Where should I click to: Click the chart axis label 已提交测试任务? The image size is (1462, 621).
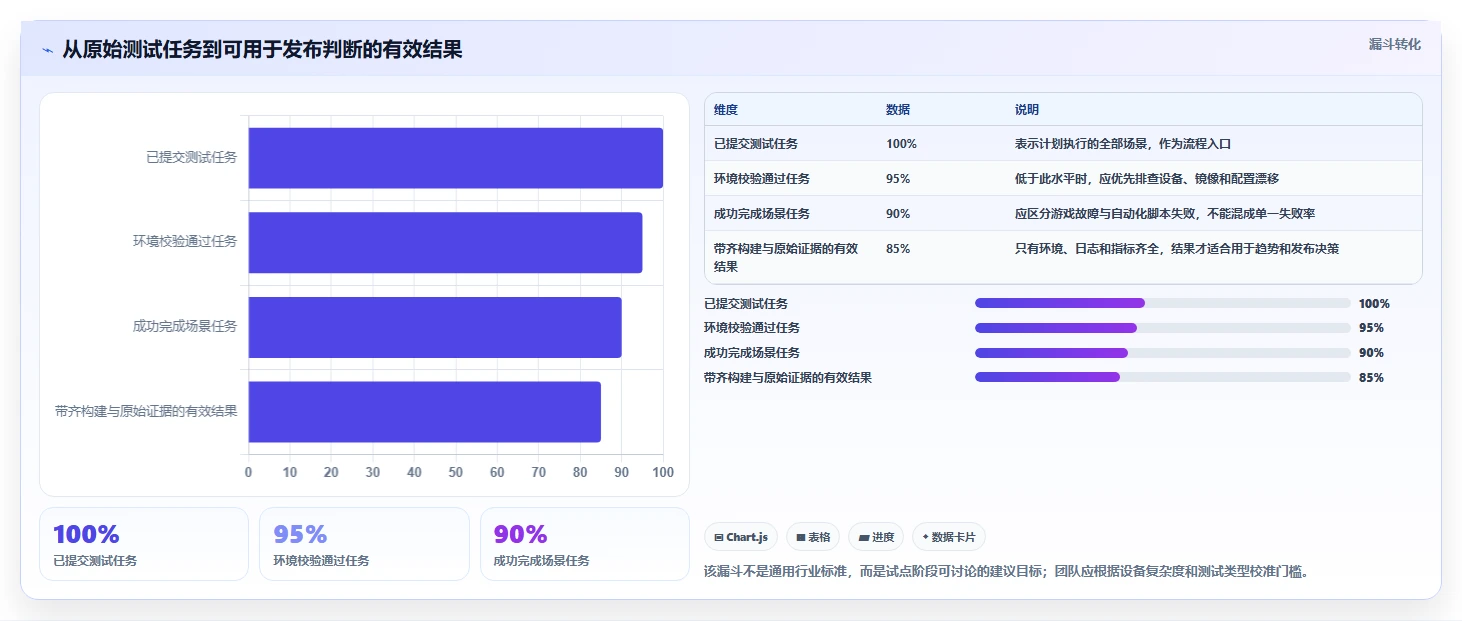191,157
